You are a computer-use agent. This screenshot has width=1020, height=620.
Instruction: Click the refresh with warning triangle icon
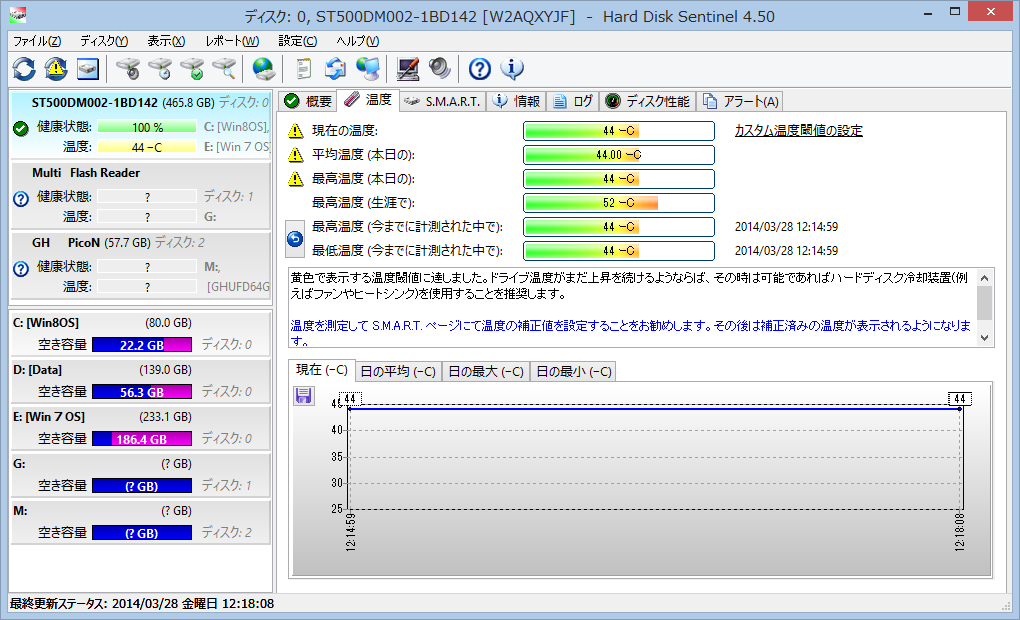[56, 68]
